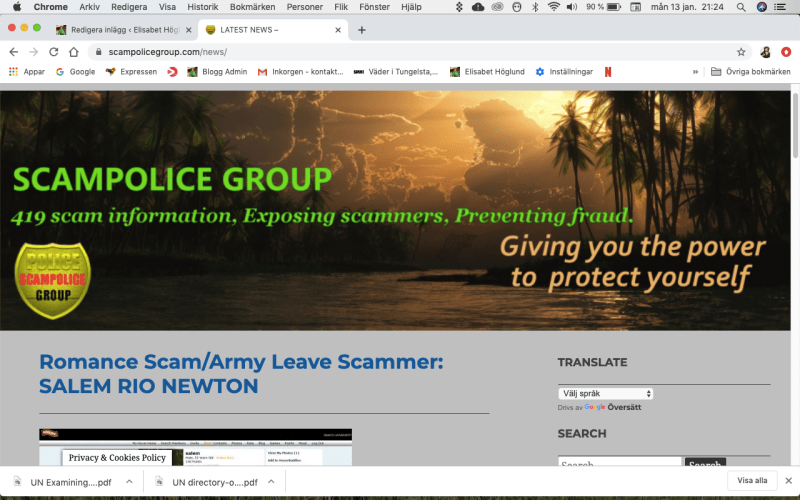The width and height of the screenshot is (800, 500).
Task: Open the Visa menu
Action: tap(167, 7)
